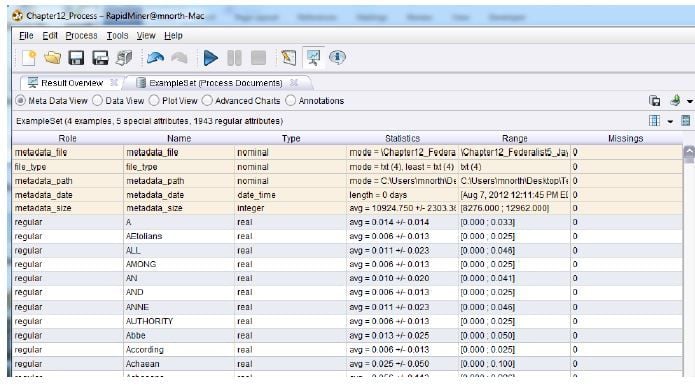
Task: Click the date_time type cell
Action: 291,195
